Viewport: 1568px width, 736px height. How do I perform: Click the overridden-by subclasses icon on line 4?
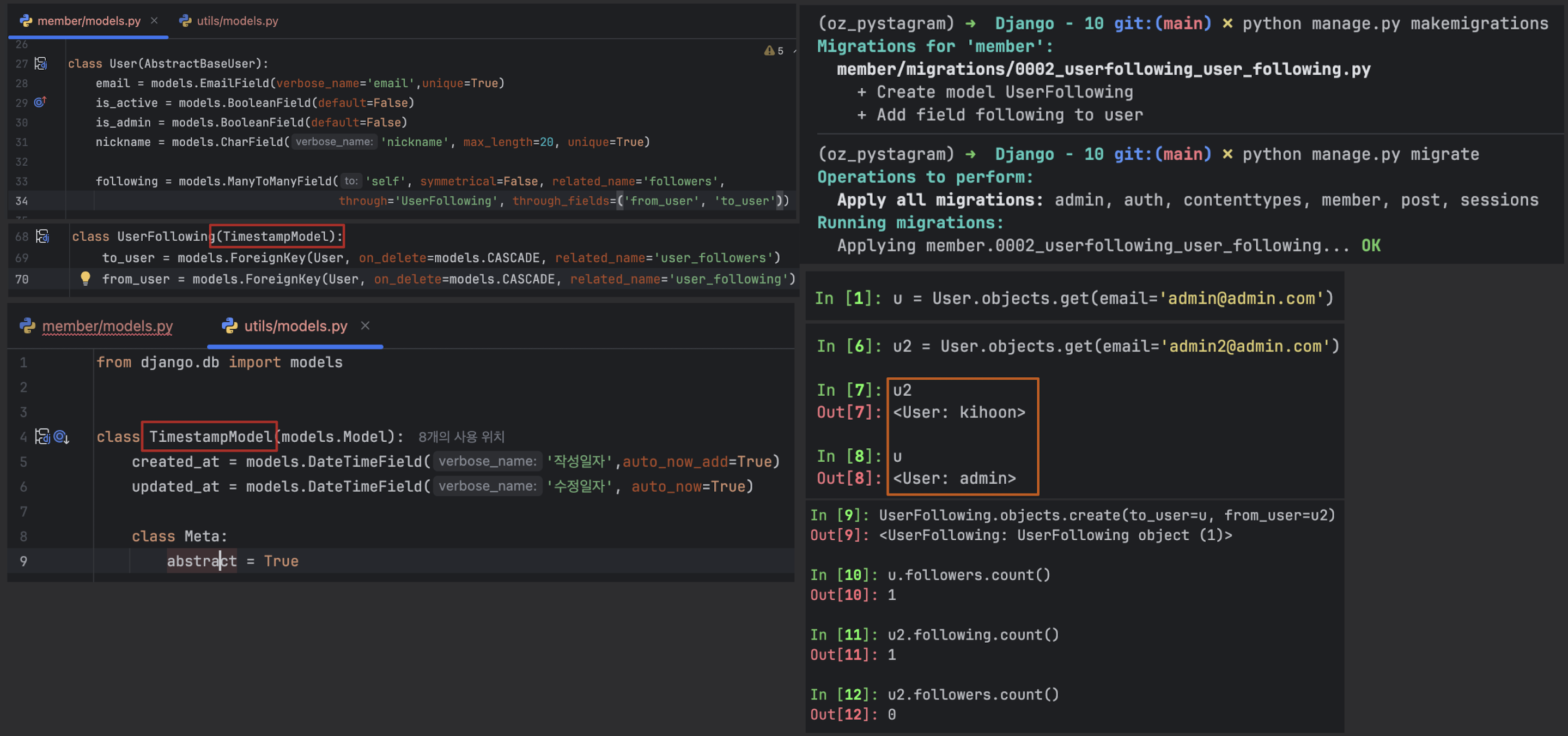point(62,437)
